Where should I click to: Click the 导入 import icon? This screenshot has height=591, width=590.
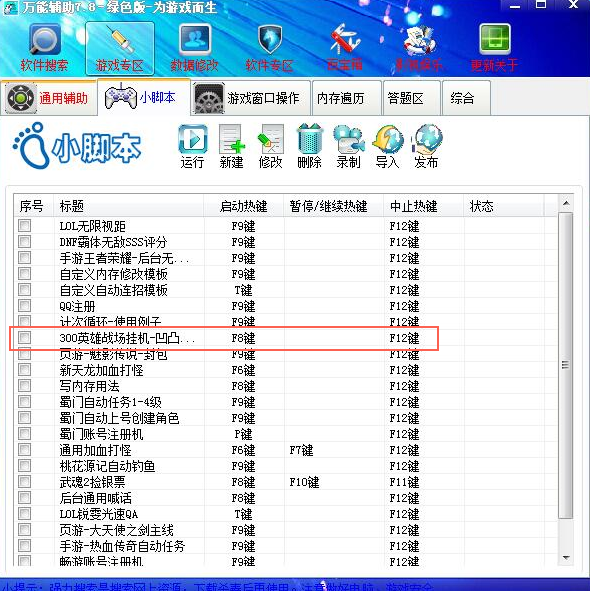388,139
